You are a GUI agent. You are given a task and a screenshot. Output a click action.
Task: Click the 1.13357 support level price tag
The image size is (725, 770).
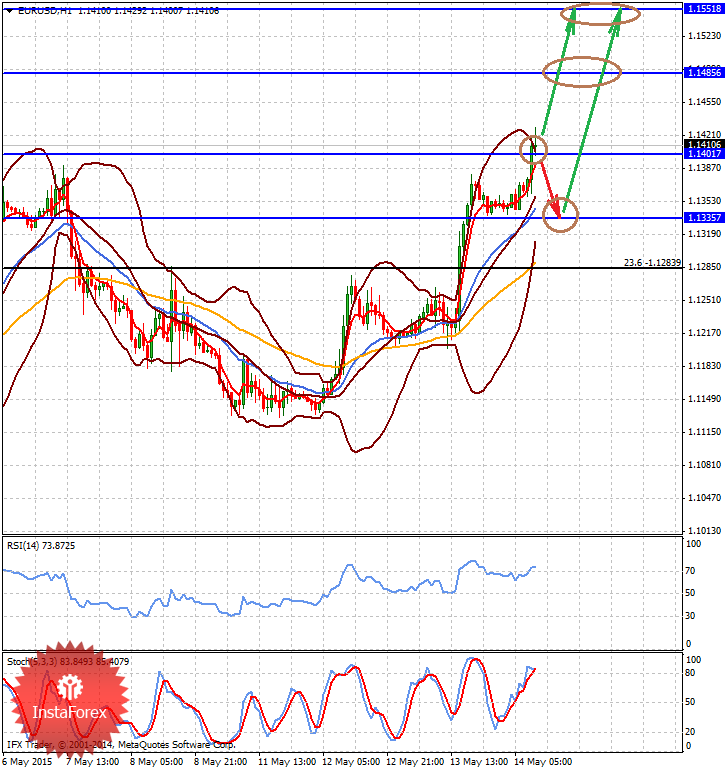point(703,217)
